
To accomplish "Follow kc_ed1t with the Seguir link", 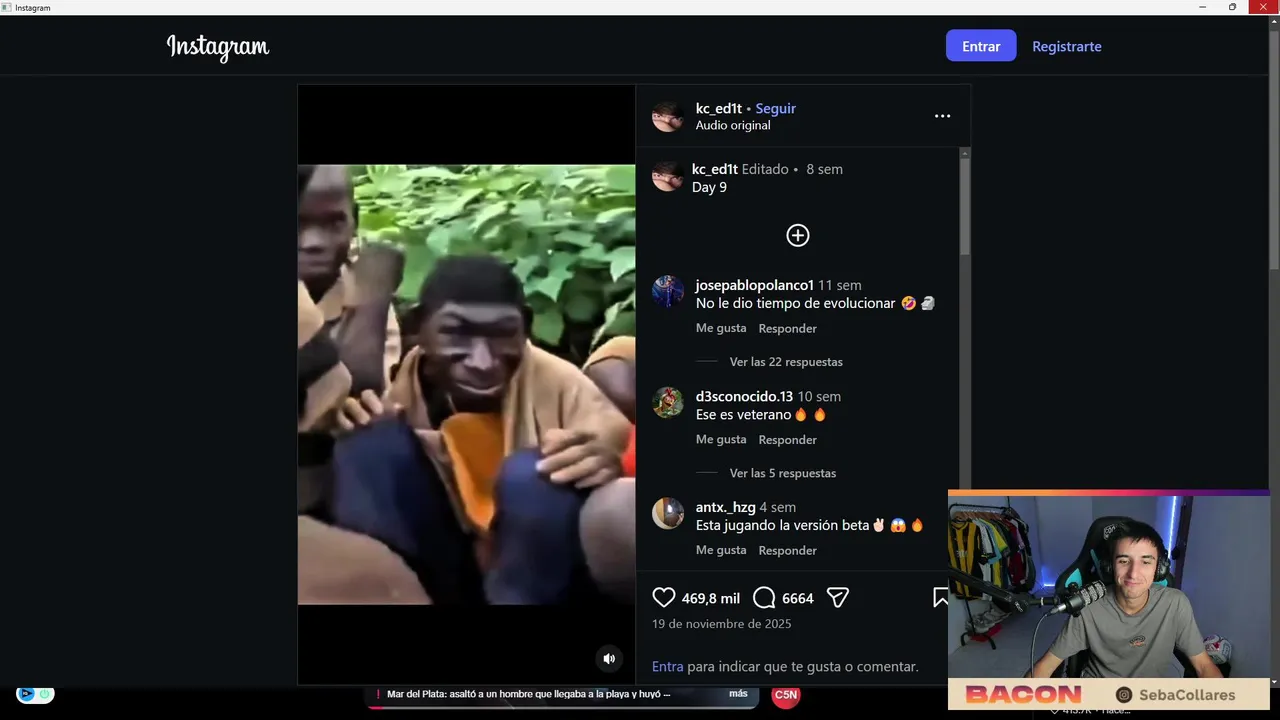I will click(775, 108).
